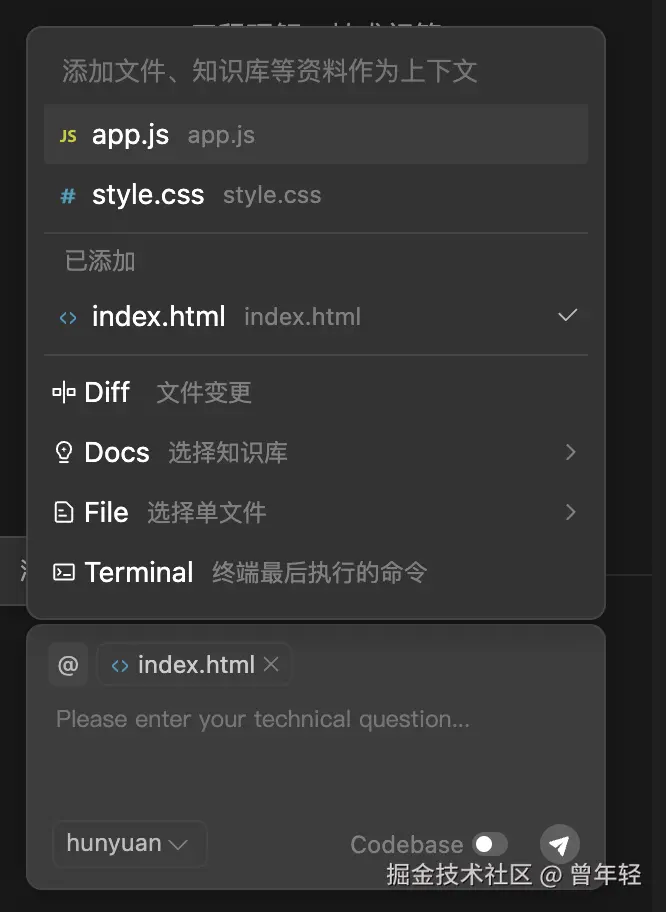
Task: Click the Docs lightbulb icon
Action: 64,453
